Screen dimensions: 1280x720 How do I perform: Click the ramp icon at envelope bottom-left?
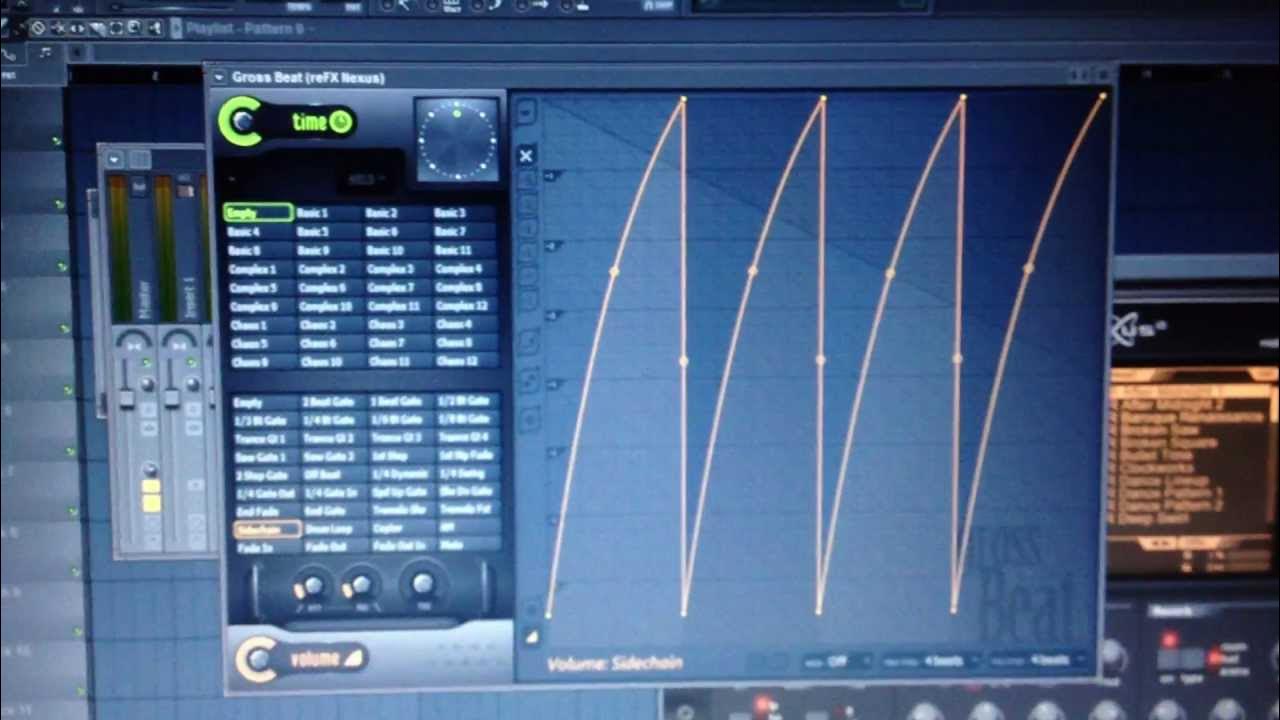click(x=531, y=636)
